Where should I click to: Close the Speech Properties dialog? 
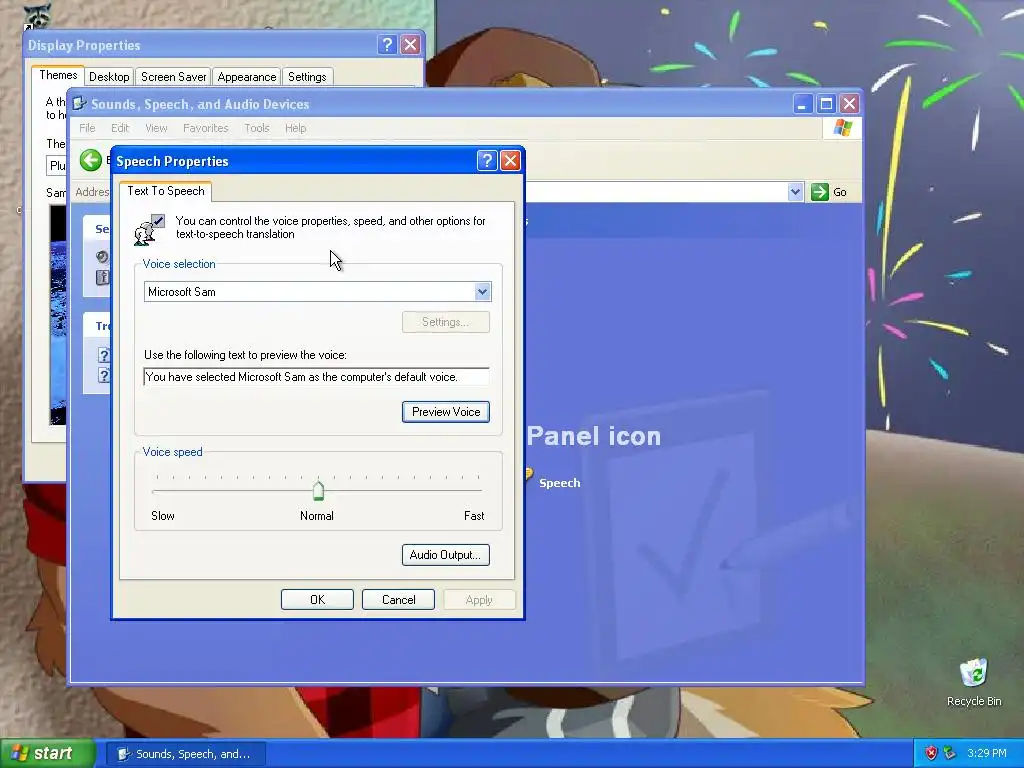click(510, 161)
